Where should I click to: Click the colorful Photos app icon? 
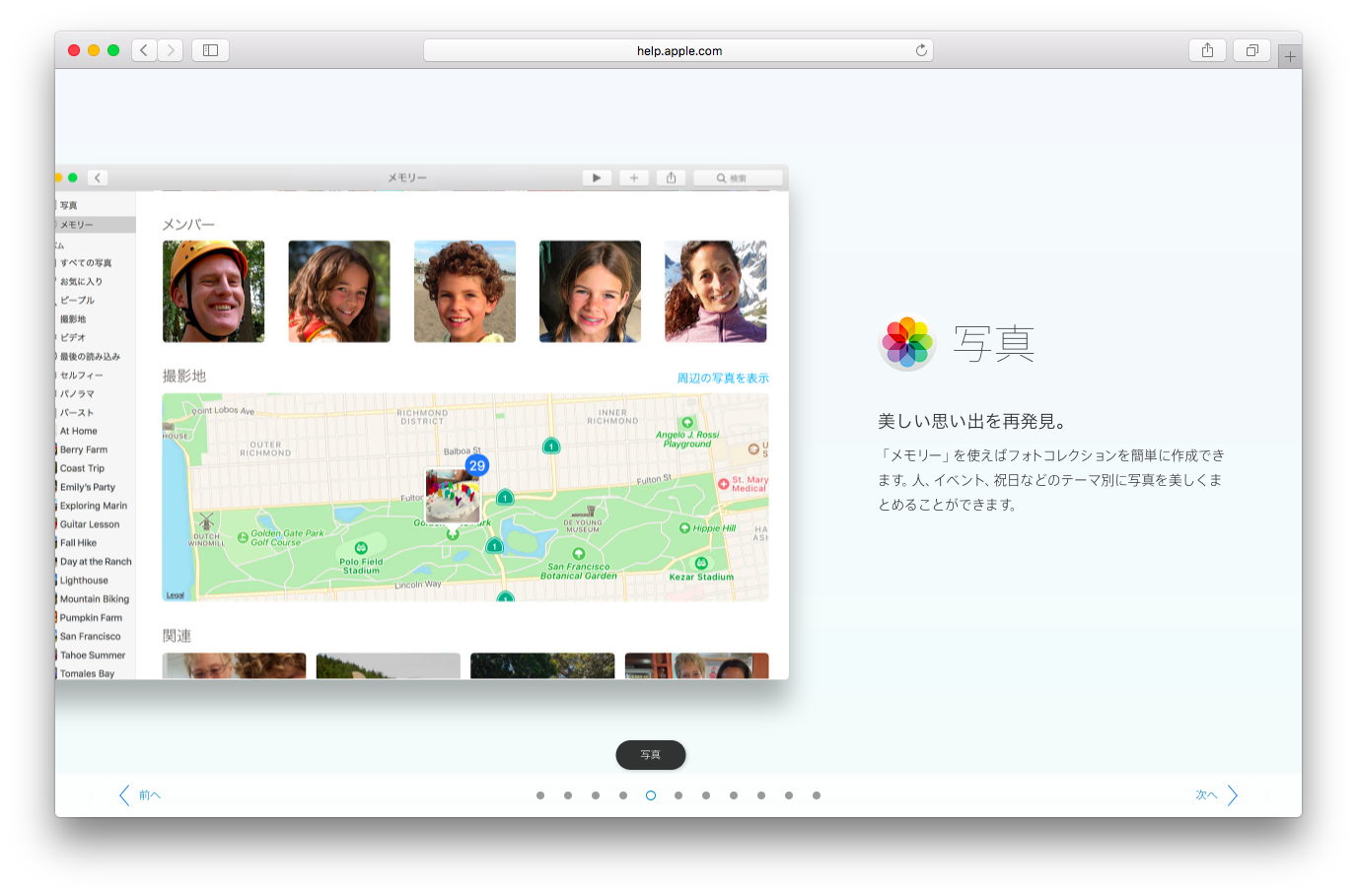coord(907,343)
